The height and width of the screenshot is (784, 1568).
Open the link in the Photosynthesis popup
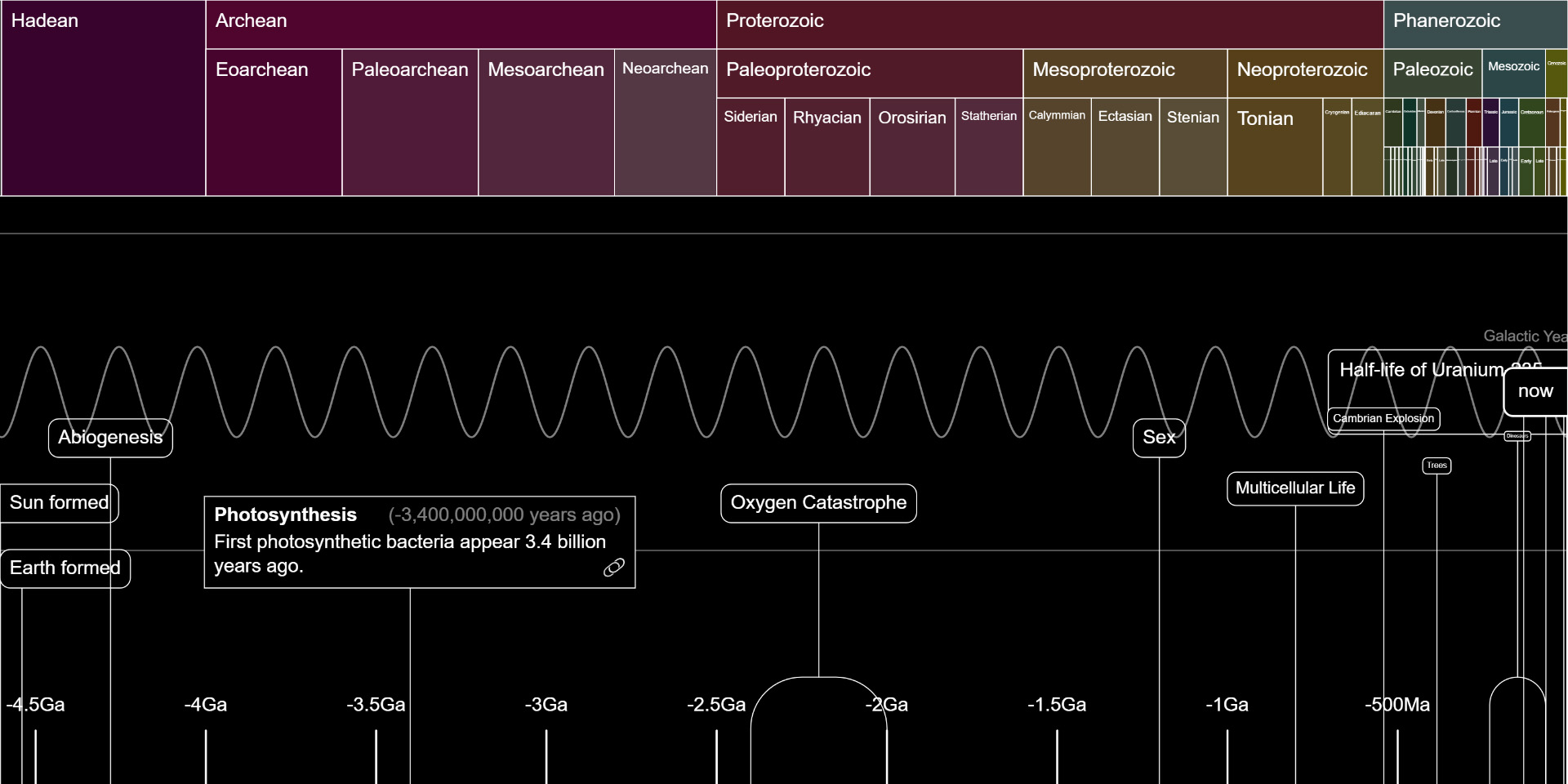click(613, 567)
